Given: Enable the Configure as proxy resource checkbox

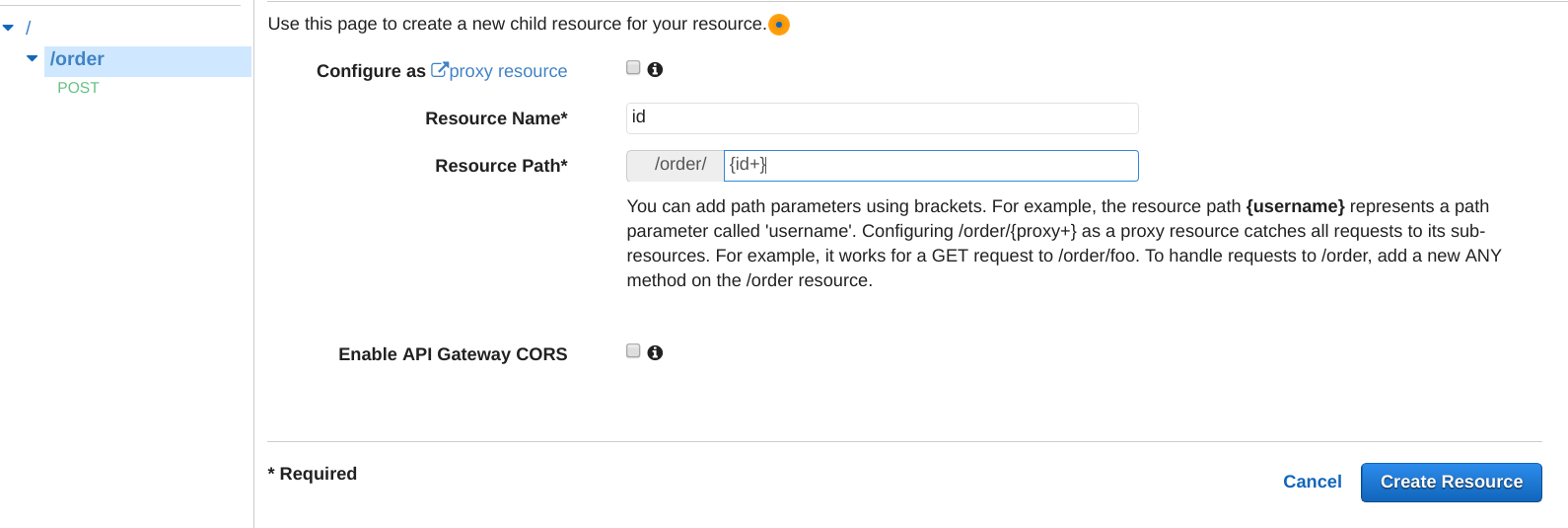Looking at the screenshot, I should click(x=633, y=68).
